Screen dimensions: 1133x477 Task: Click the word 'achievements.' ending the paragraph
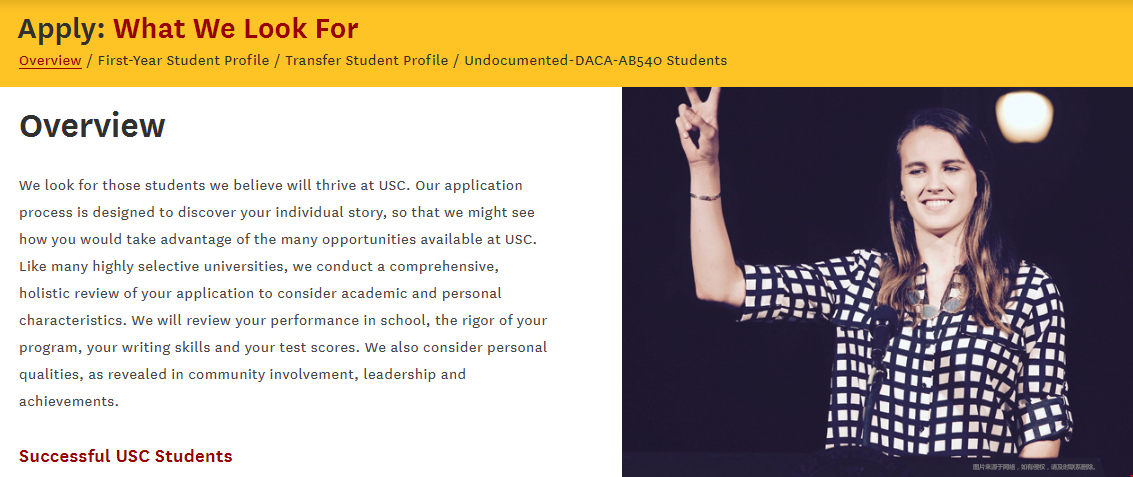point(69,401)
